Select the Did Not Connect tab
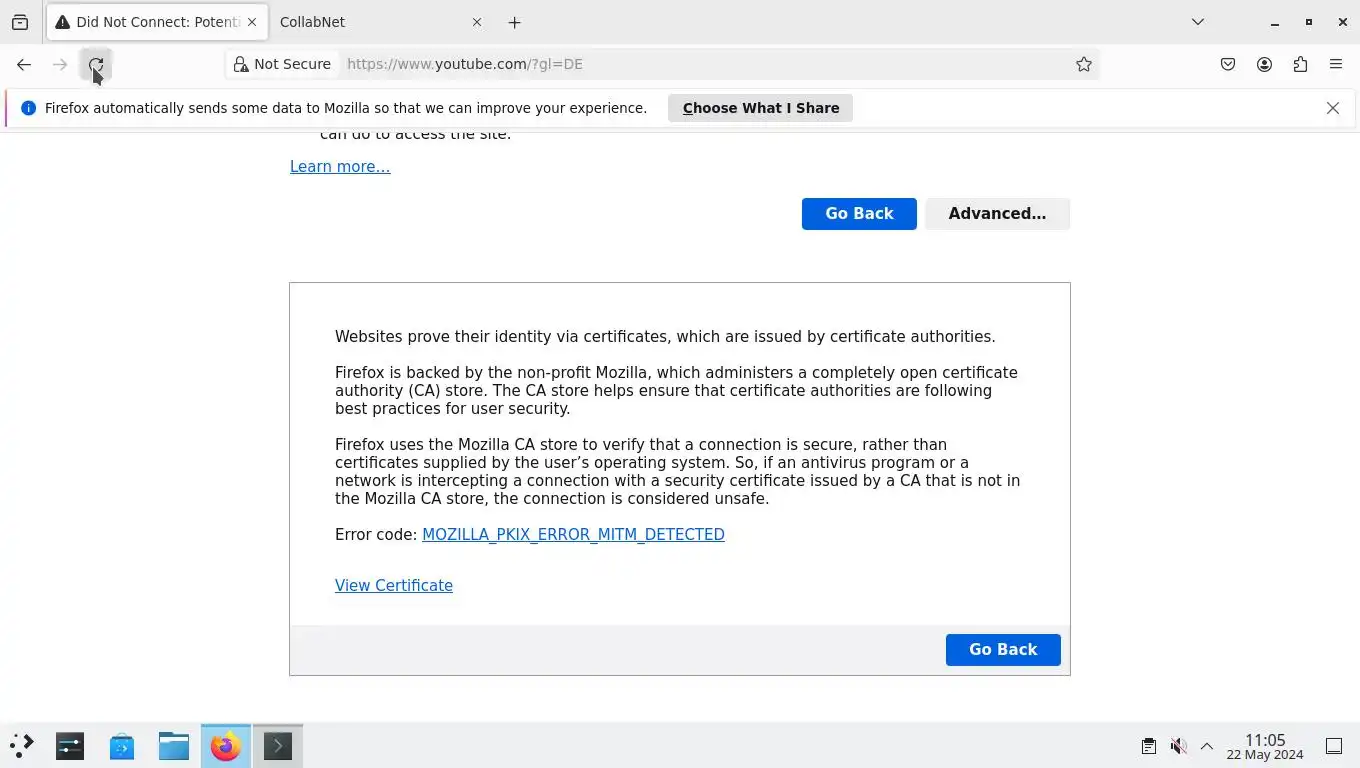The image size is (1360, 768). click(x=157, y=22)
